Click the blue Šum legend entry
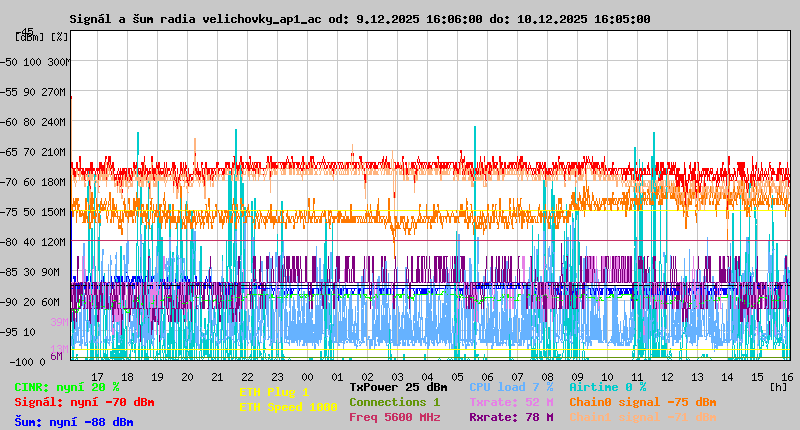This screenshot has height=430, width=800. [x=74, y=421]
